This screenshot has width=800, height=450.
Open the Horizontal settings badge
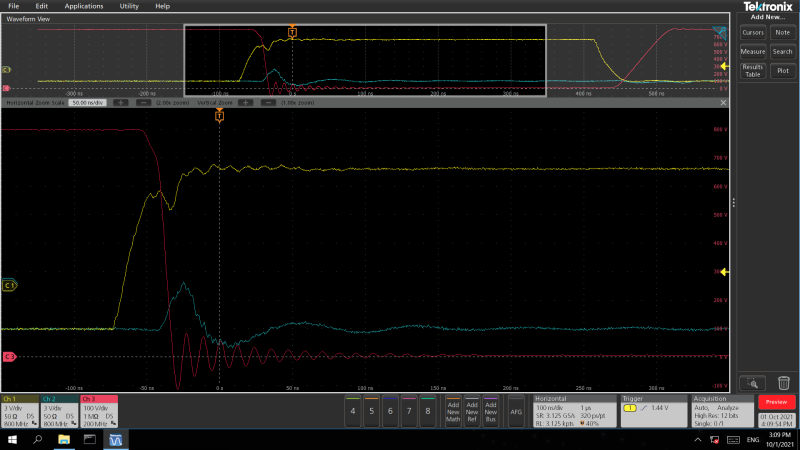(574, 410)
